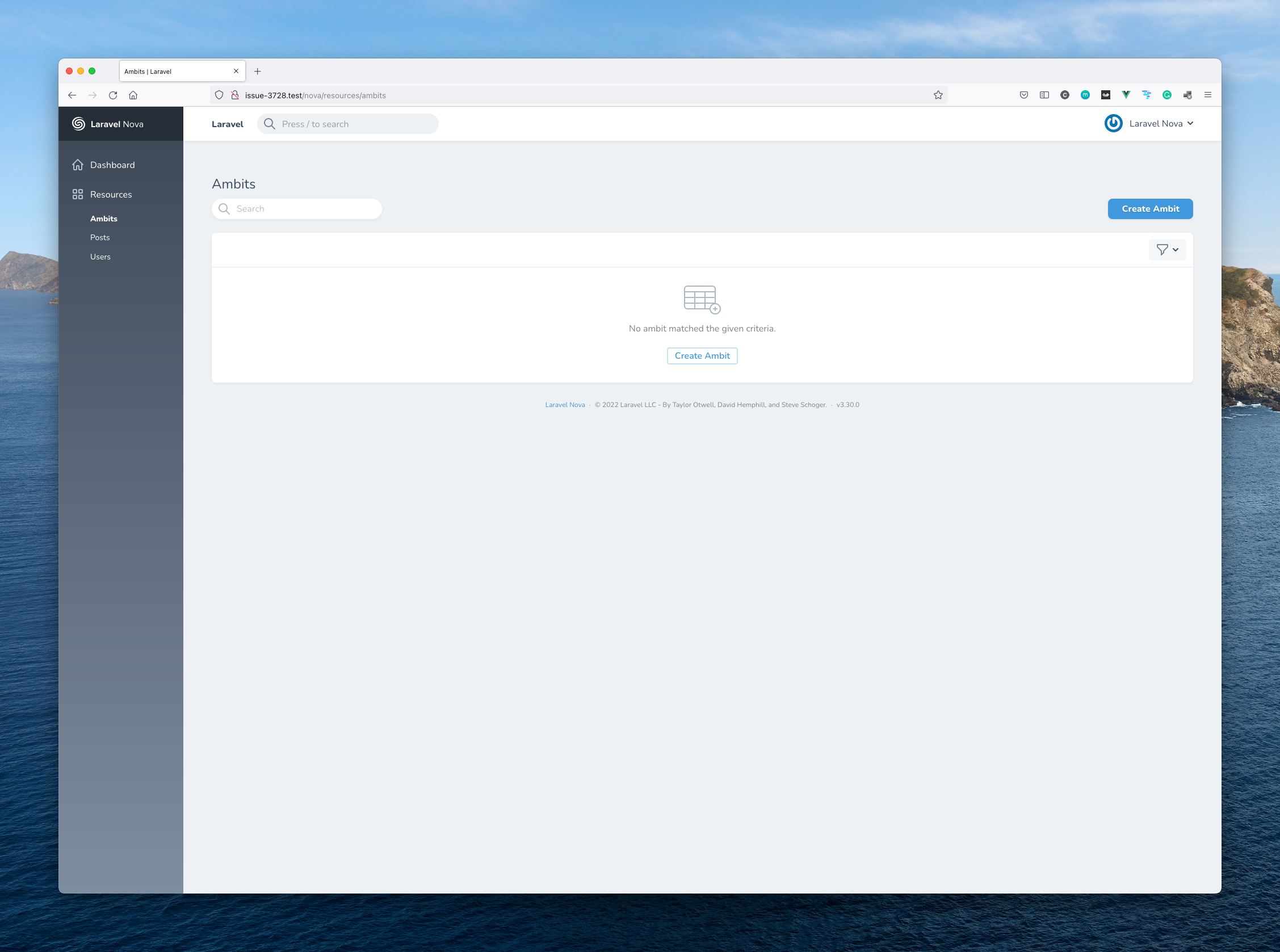Open the Firefox hamburger menu
Image resolution: width=1280 pixels, height=952 pixels.
pyautogui.click(x=1208, y=95)
